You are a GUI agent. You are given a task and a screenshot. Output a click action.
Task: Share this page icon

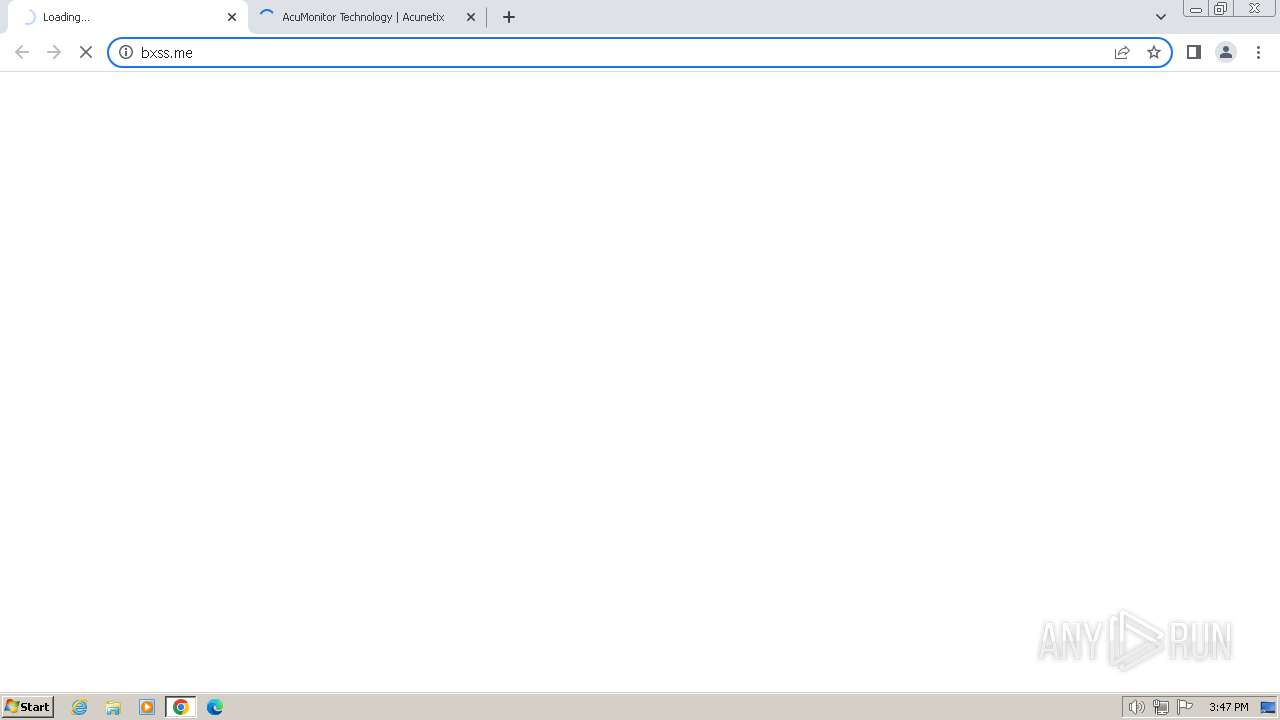pos(1122,52)
